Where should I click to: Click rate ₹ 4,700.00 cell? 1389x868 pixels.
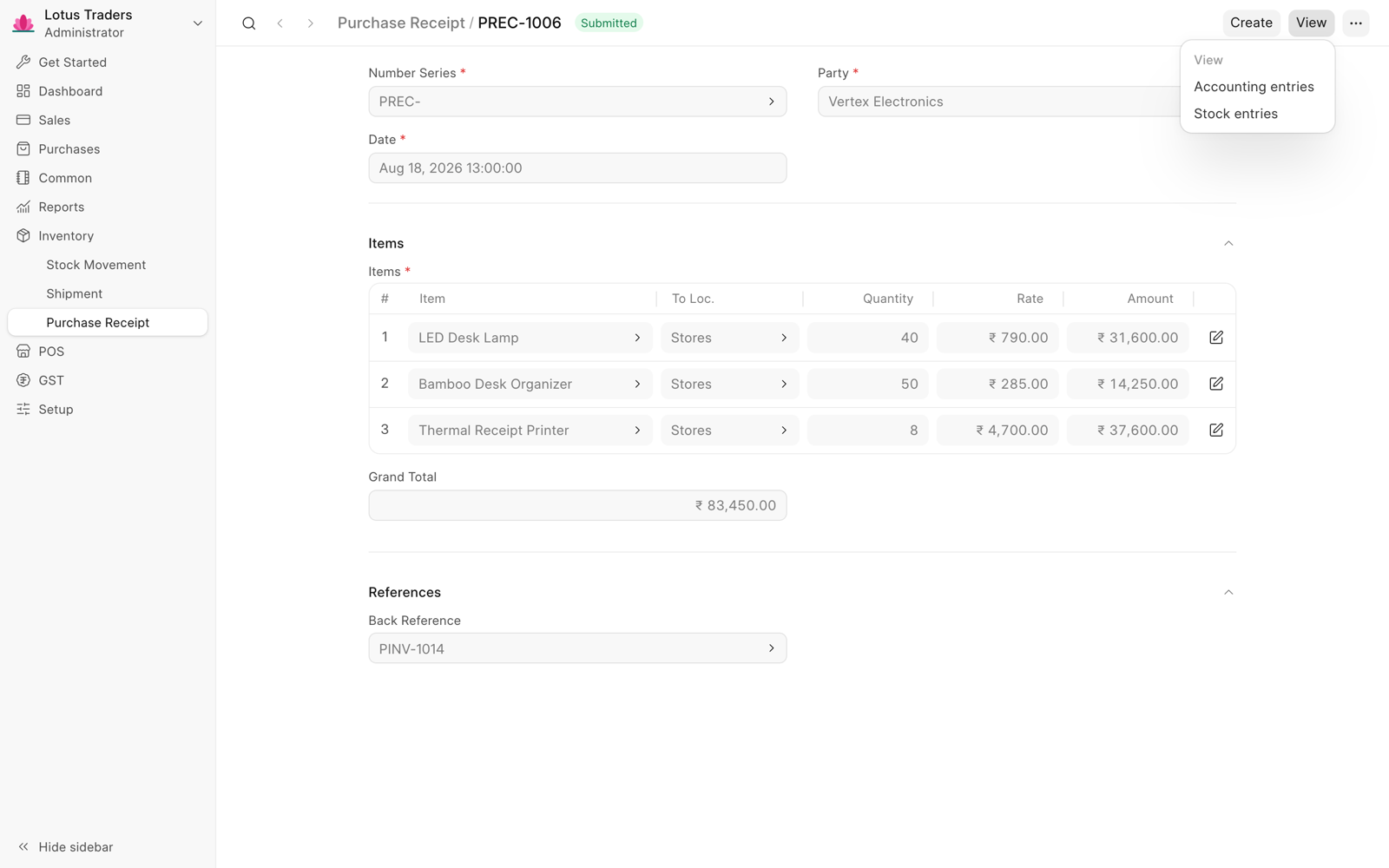tap(997, 430)
